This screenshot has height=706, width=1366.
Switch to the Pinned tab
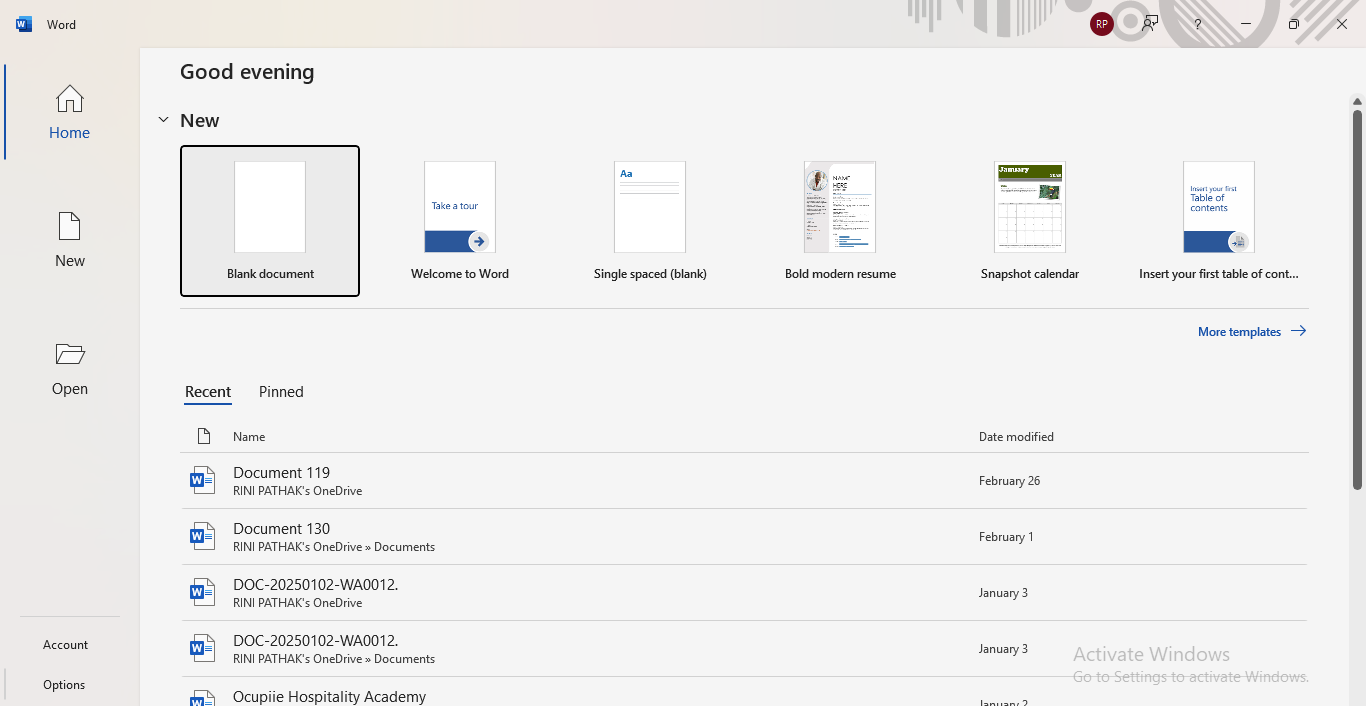click(281, 392)
